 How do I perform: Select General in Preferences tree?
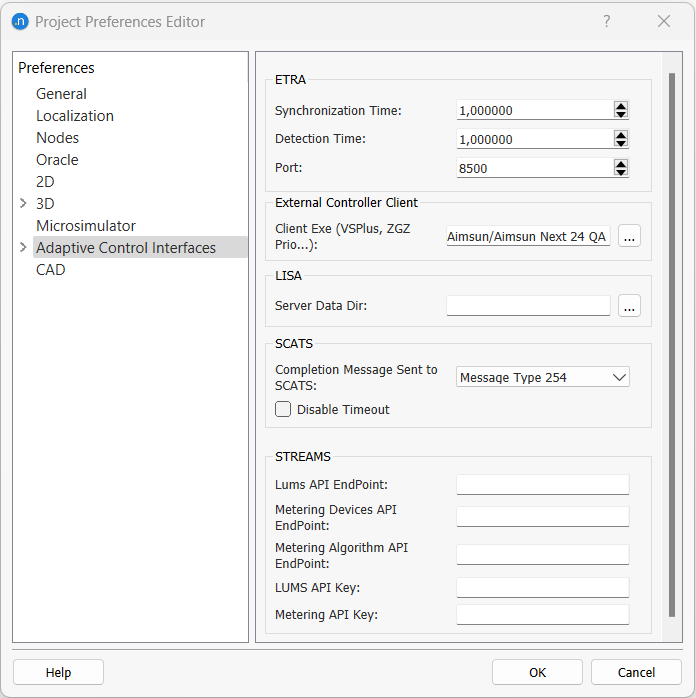(61, 94)
